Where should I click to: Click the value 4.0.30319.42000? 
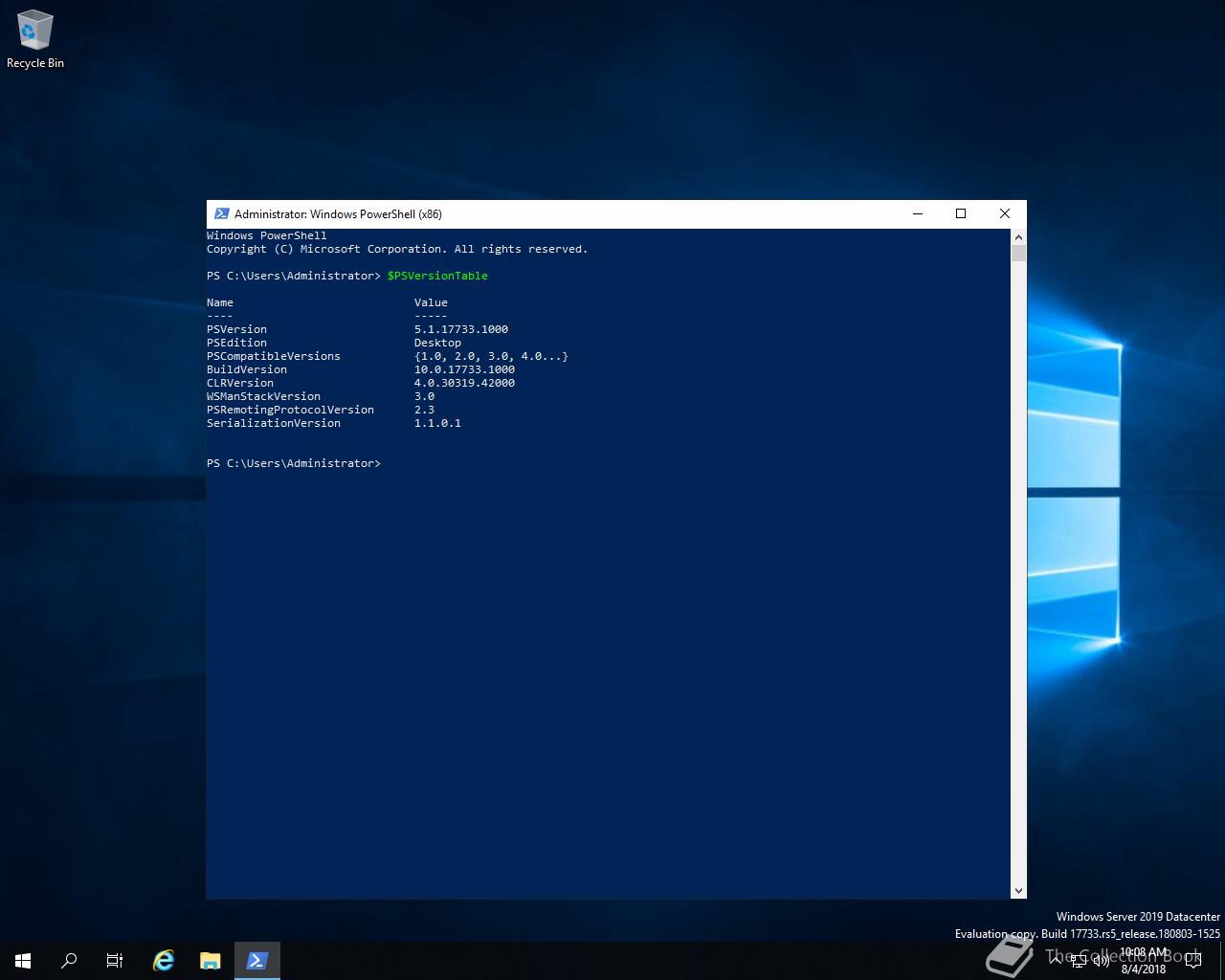click(464, 383)
